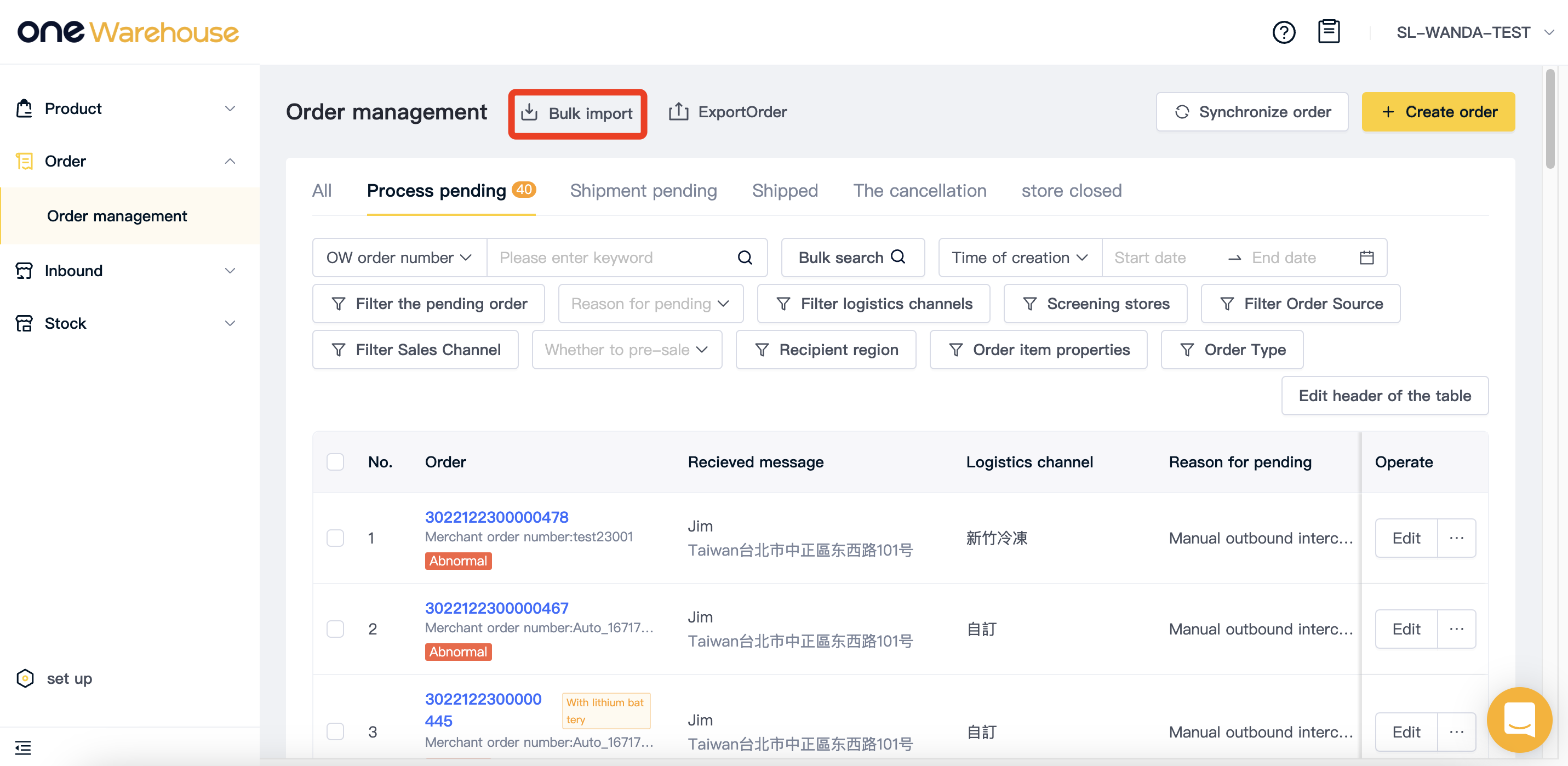
Task: Open the Time of creation dropdown
Action: coord(1020,258)
